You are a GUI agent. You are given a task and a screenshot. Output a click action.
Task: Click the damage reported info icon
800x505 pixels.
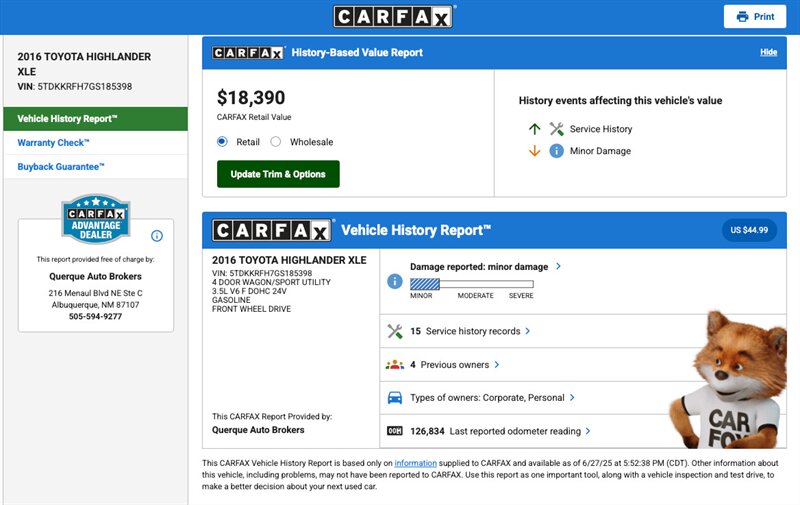point(394,281)
